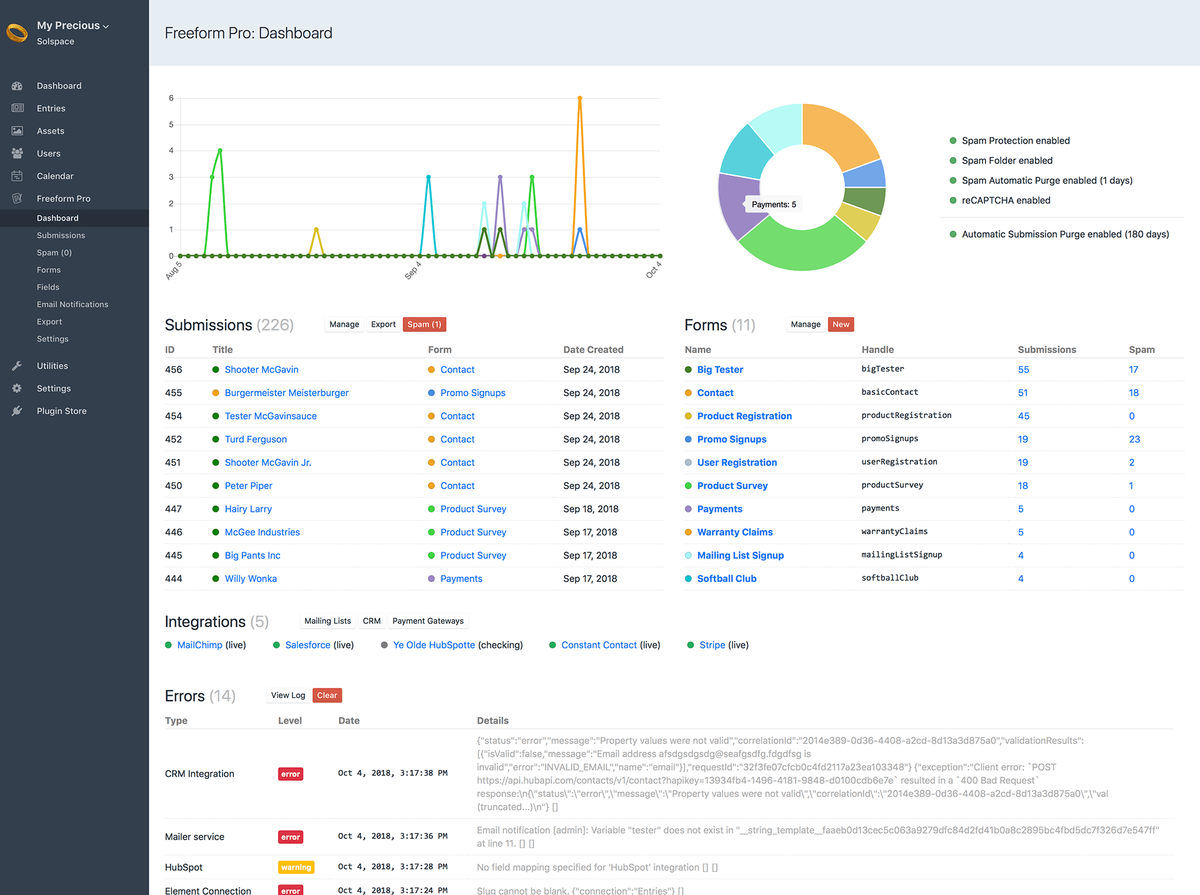Click 'Automatic Submission Purge enabled (180 days)' text
The height and width of the screenshot is (895, 1200).
[1065, 234]
